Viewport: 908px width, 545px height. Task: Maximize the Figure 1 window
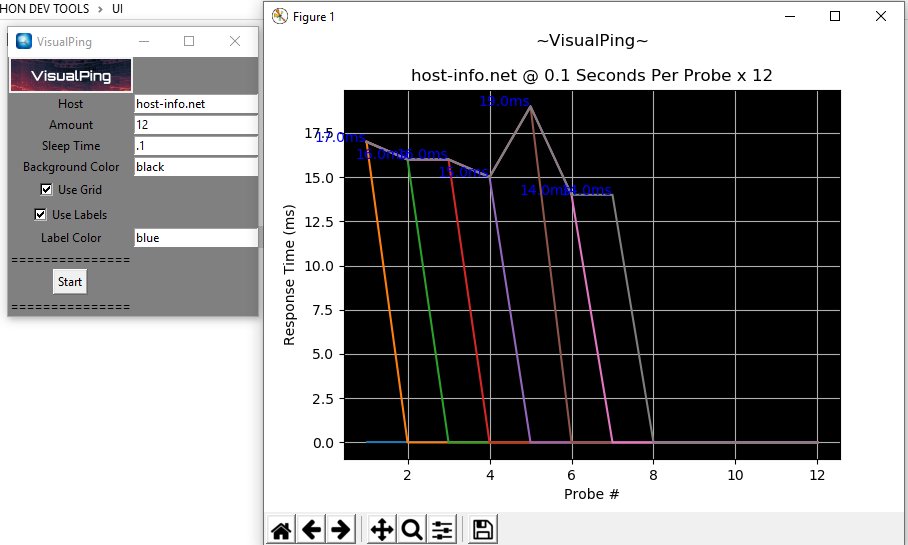tap(835, 16)
